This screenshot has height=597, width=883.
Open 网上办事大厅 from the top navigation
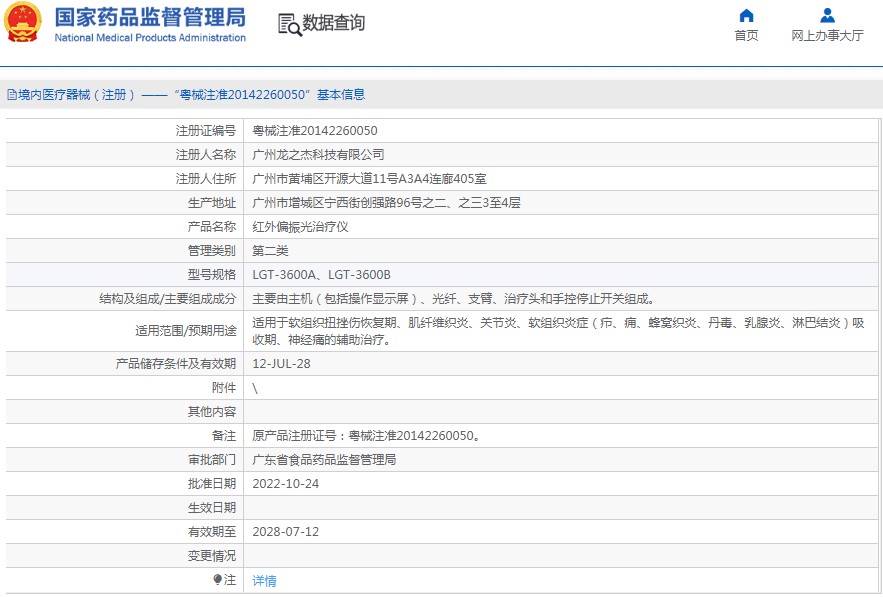827,35
